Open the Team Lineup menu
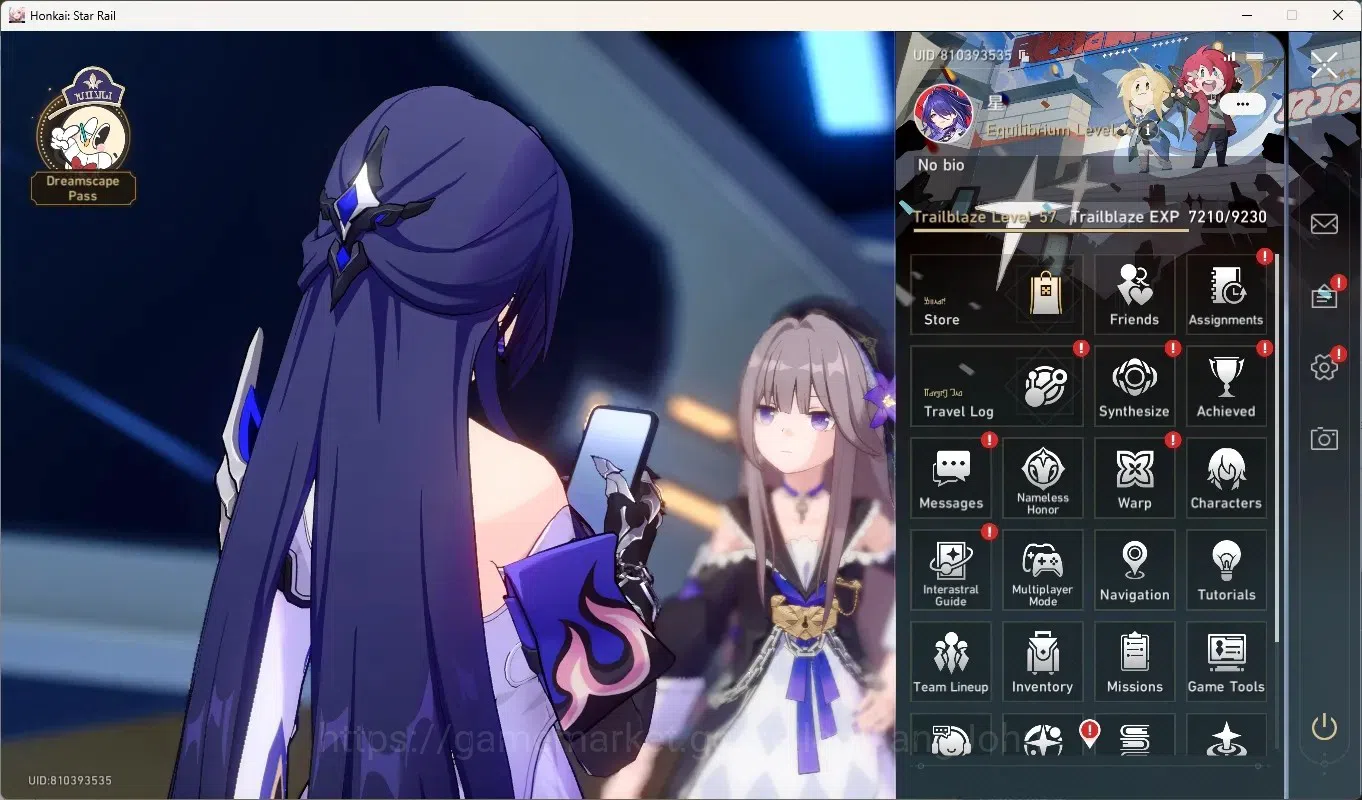Viewport: 1362px width, 800px height. coord(951,662)
